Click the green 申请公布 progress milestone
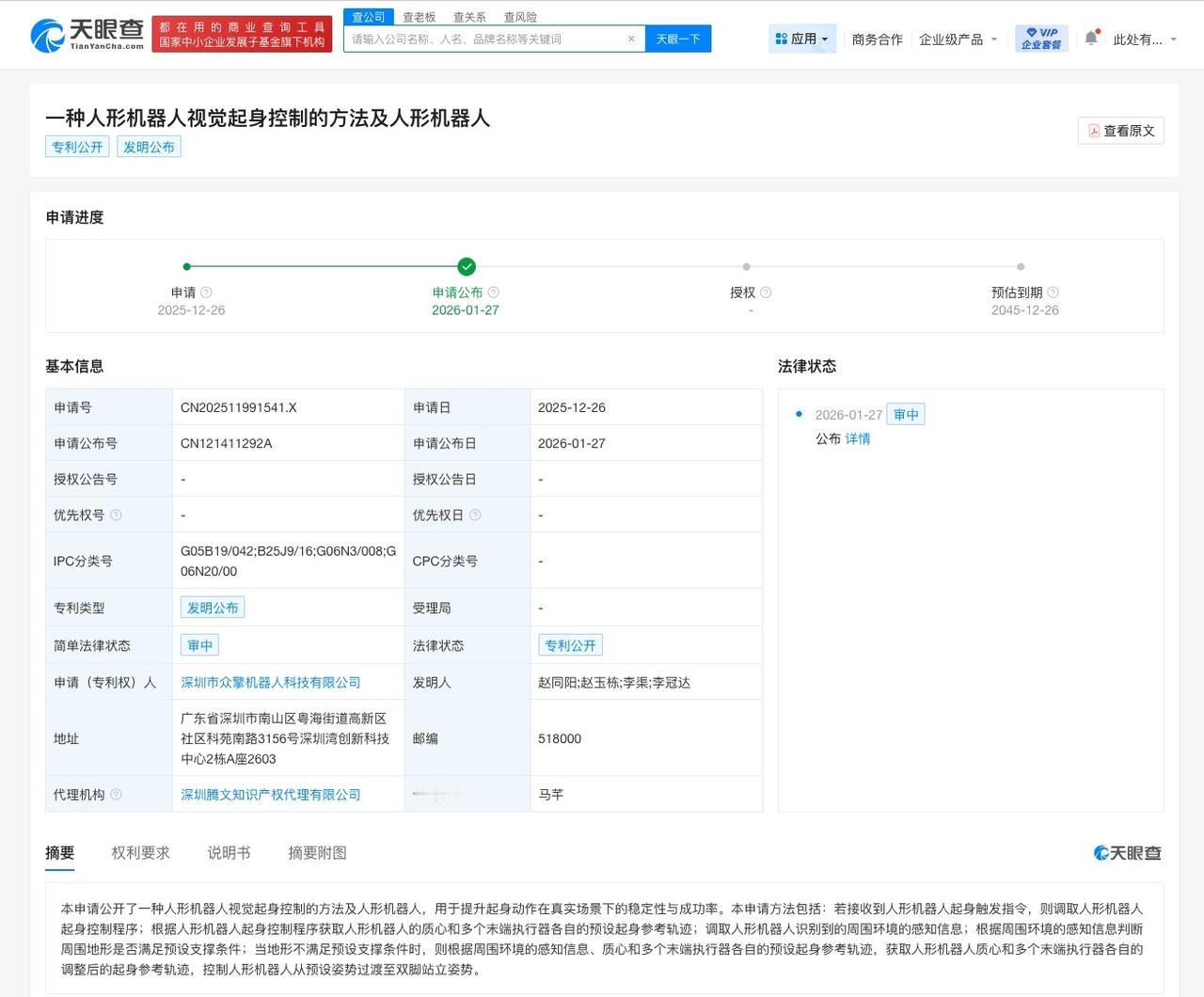 pyautogui.click(x=466, y=266)
